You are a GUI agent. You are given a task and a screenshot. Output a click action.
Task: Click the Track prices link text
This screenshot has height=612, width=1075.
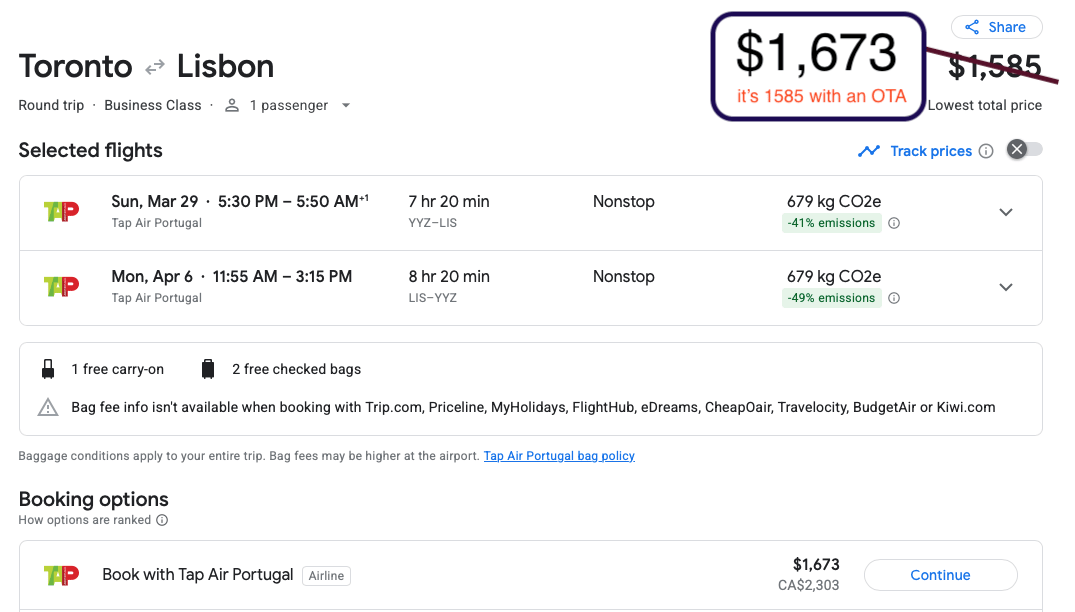[931, 151]
